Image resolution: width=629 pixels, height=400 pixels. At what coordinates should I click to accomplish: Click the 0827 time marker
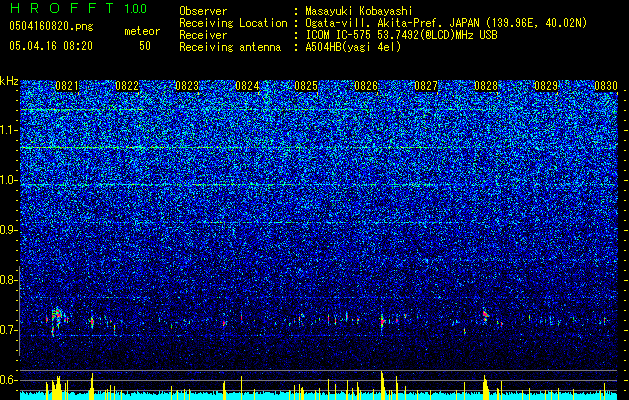click(x=426, y=86)
